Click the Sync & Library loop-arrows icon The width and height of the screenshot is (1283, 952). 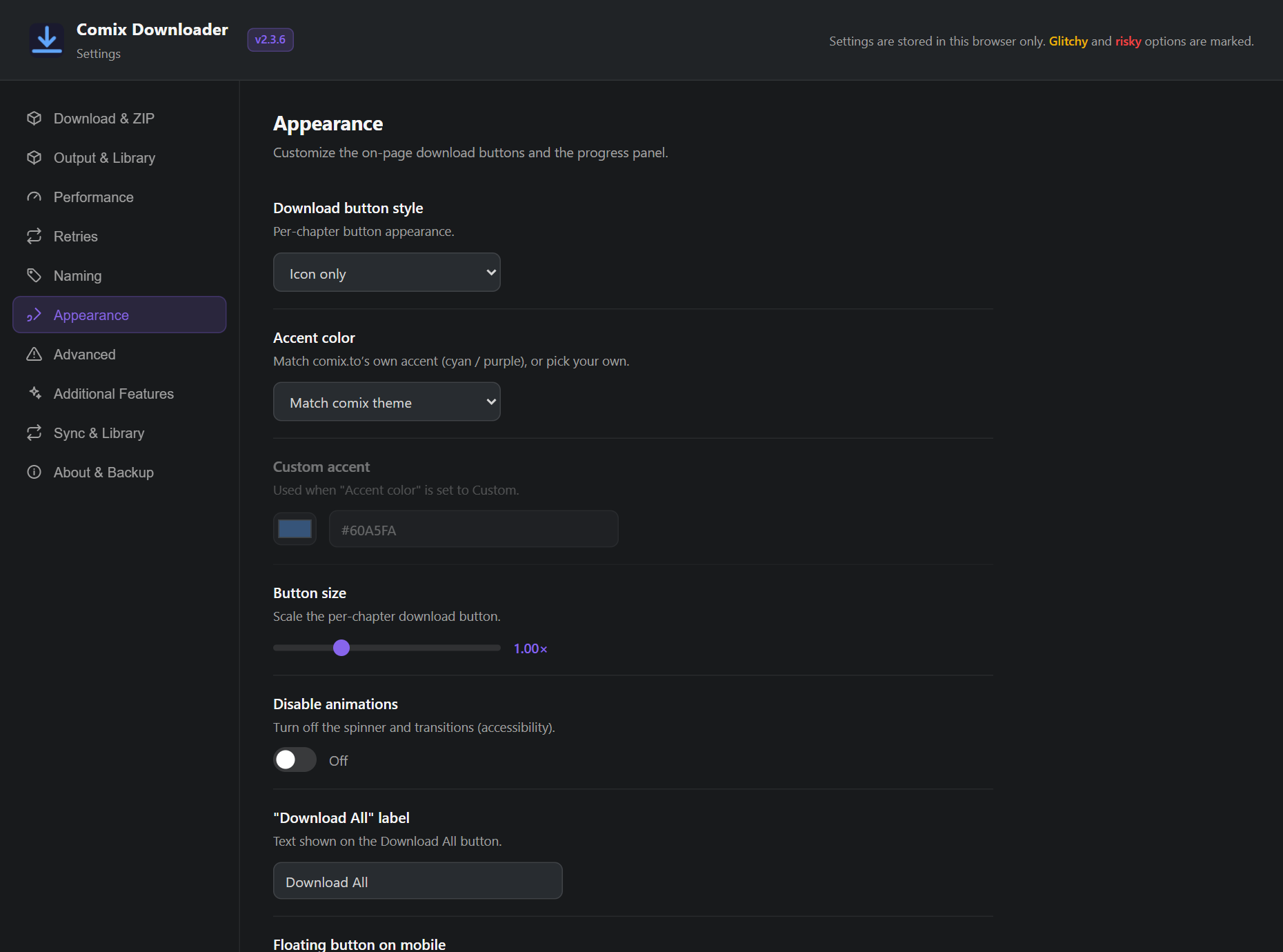(x=34, y=433)
